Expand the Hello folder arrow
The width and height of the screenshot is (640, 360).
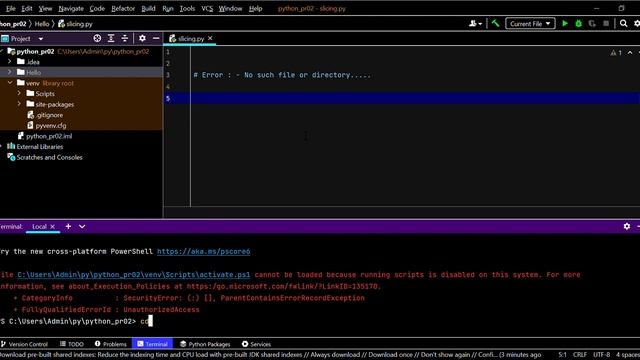point(10,72)
